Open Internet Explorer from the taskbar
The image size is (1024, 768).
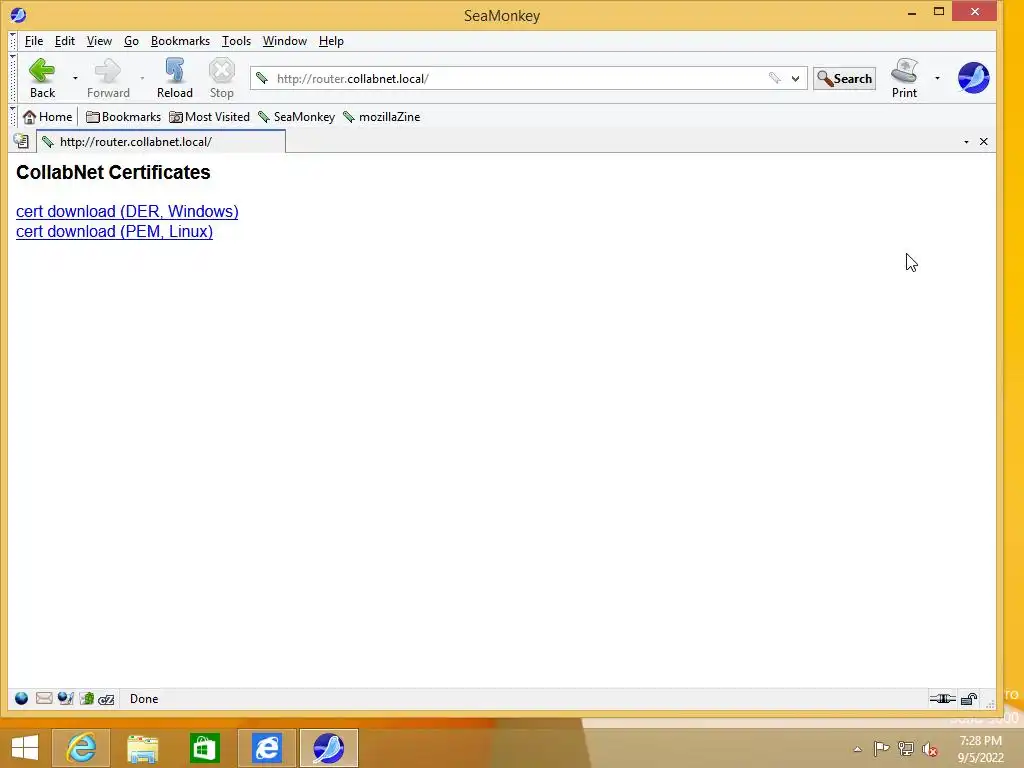click(x=82, y=748)
